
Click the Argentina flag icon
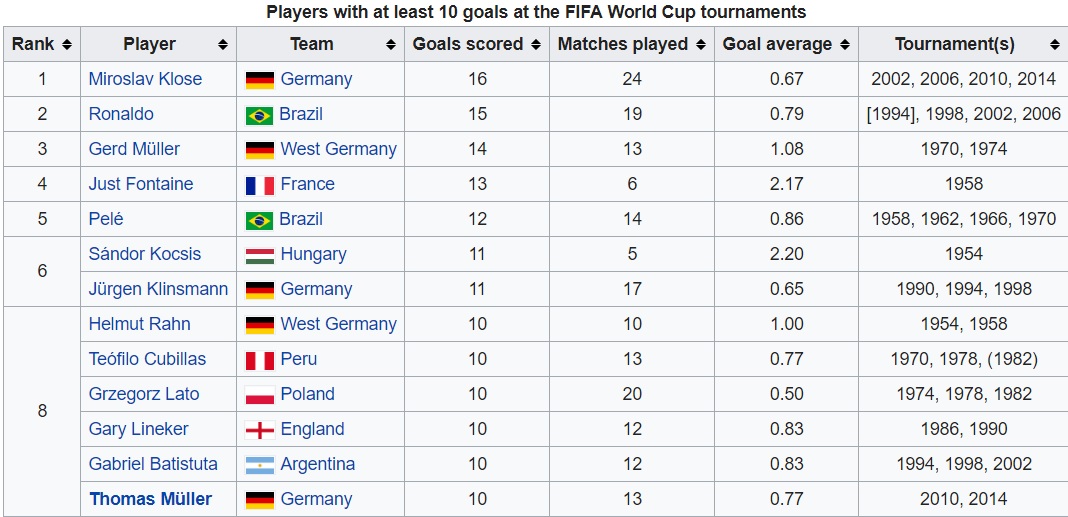pos(259,465)
